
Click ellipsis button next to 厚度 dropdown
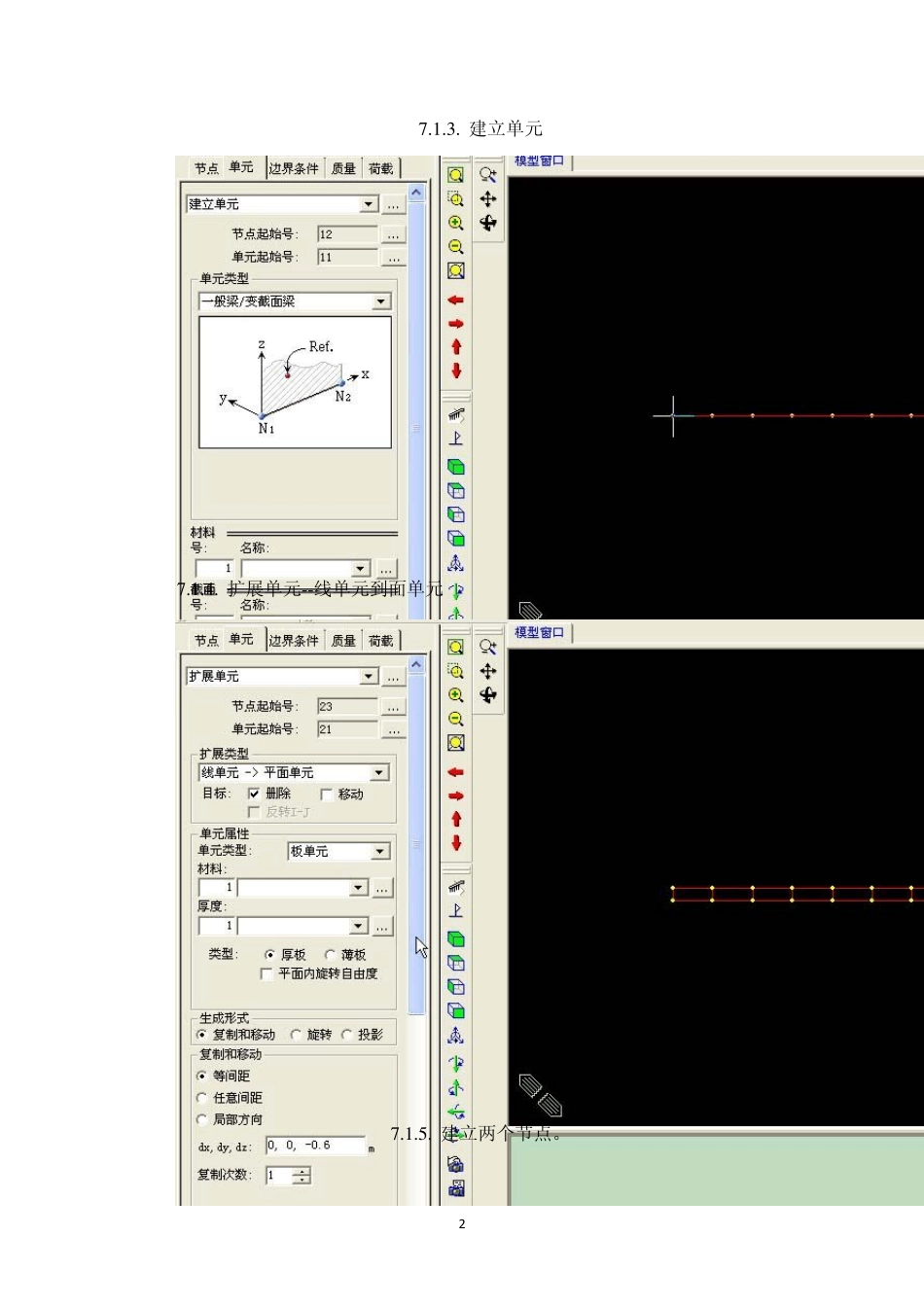coord(382,927)
